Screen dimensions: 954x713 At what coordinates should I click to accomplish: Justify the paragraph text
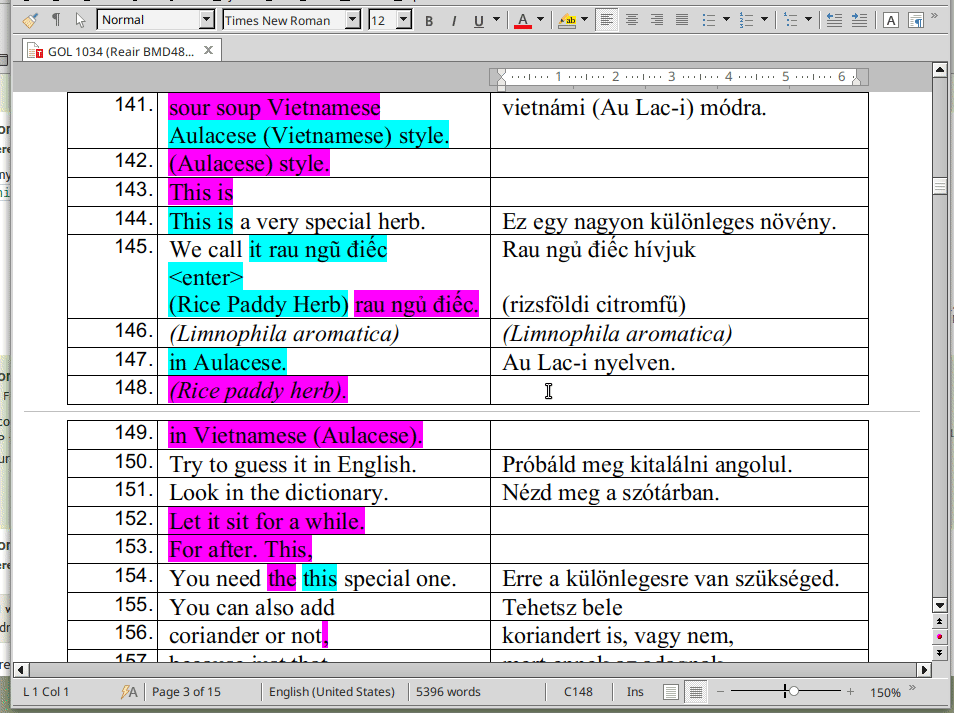[x=681, y=20]
